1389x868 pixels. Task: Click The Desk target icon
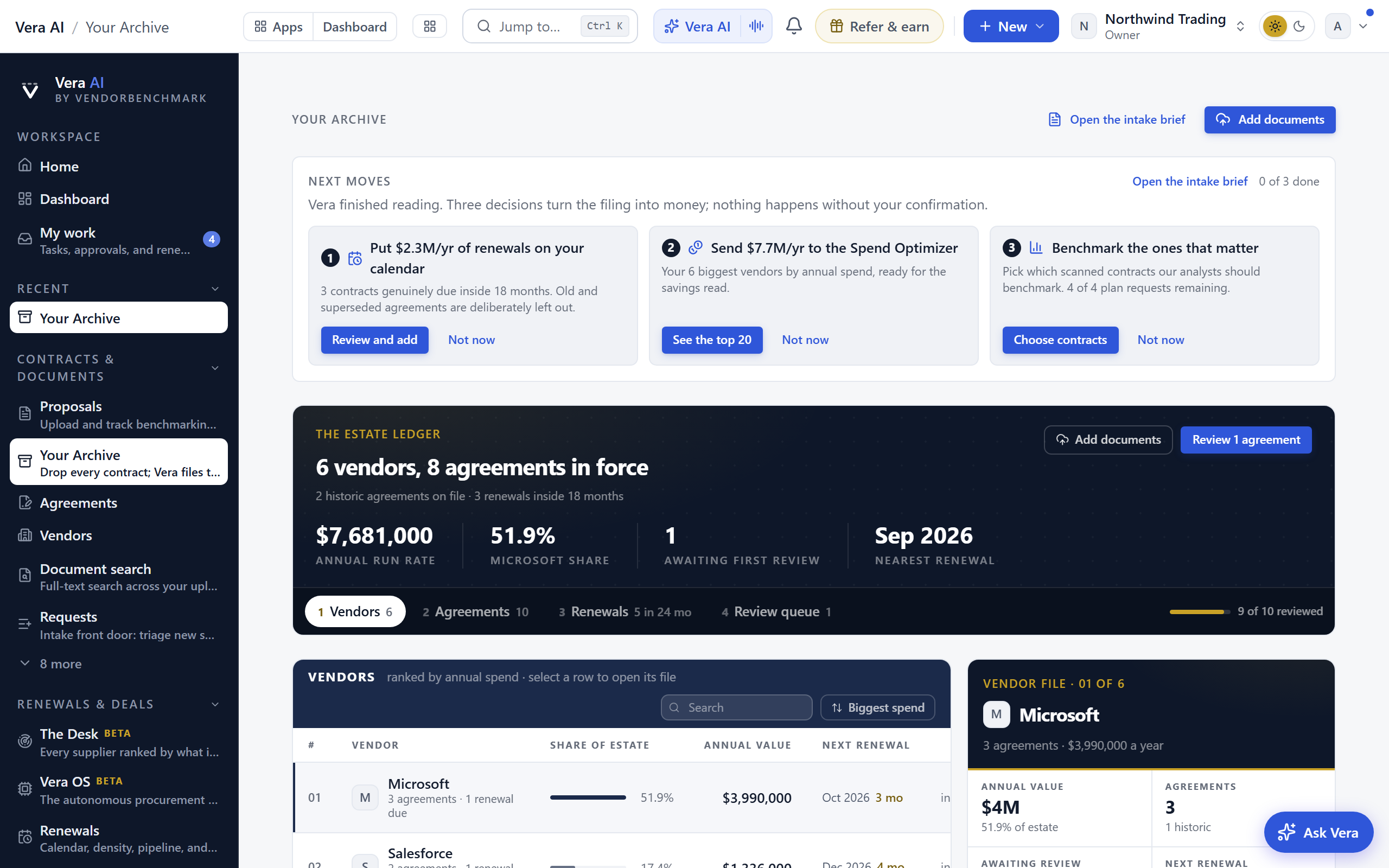coord(24,741)
